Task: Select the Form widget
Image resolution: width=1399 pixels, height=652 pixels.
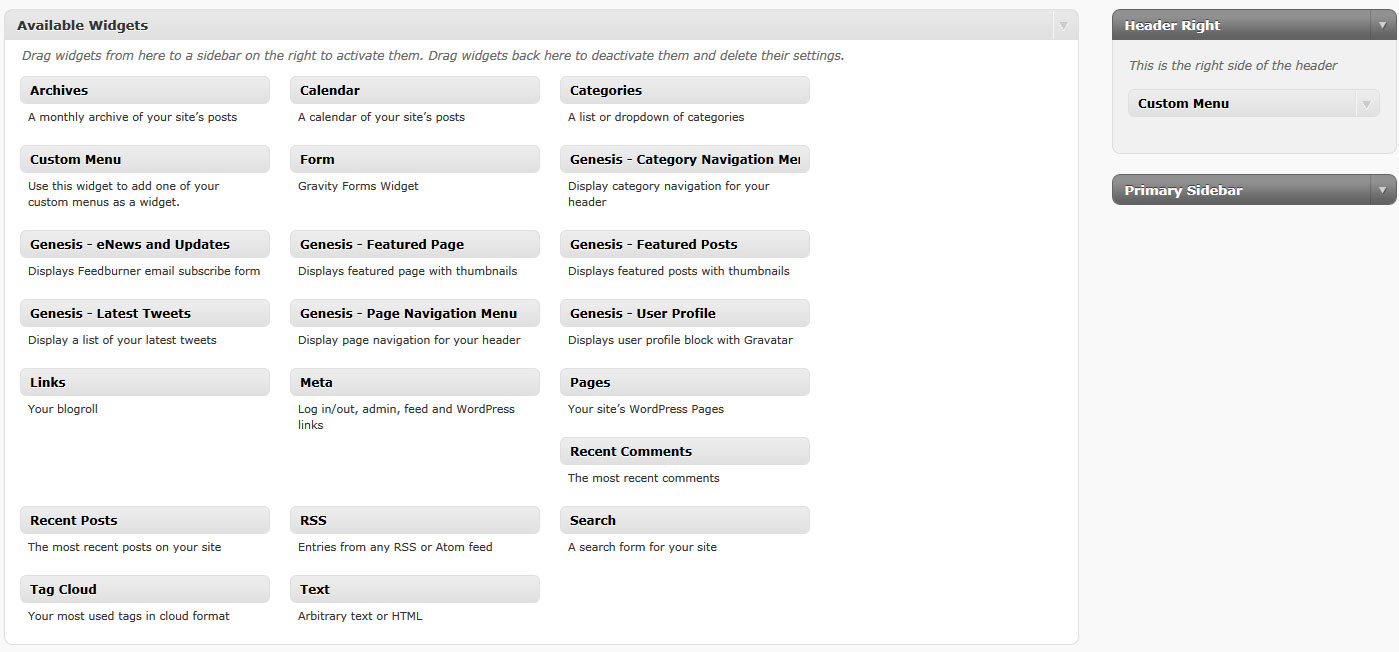Action: 414,159
